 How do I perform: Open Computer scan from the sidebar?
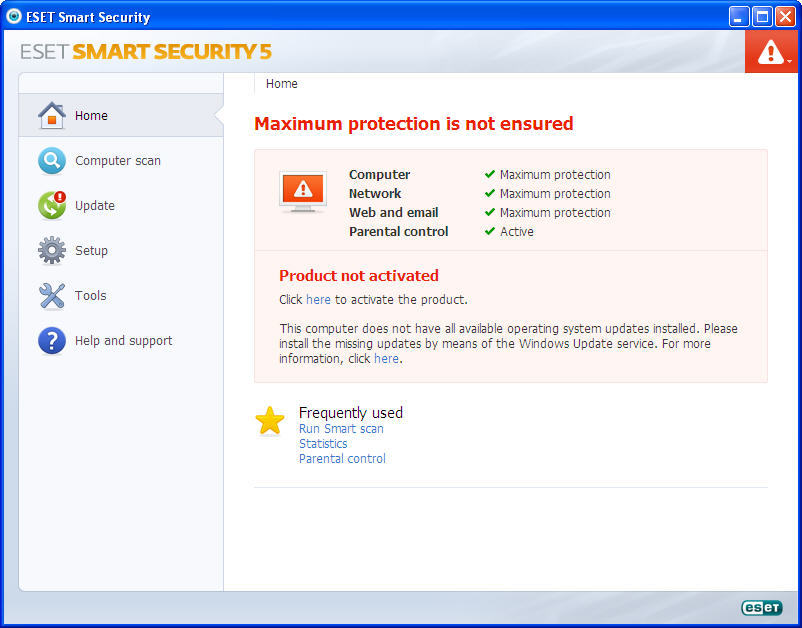point(52,160)
